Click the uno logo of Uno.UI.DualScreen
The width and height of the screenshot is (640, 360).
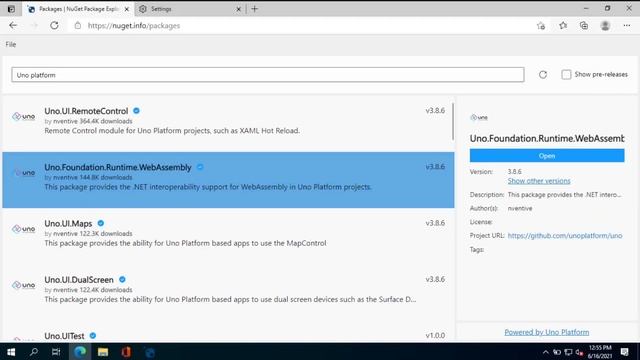pos(24,285)
